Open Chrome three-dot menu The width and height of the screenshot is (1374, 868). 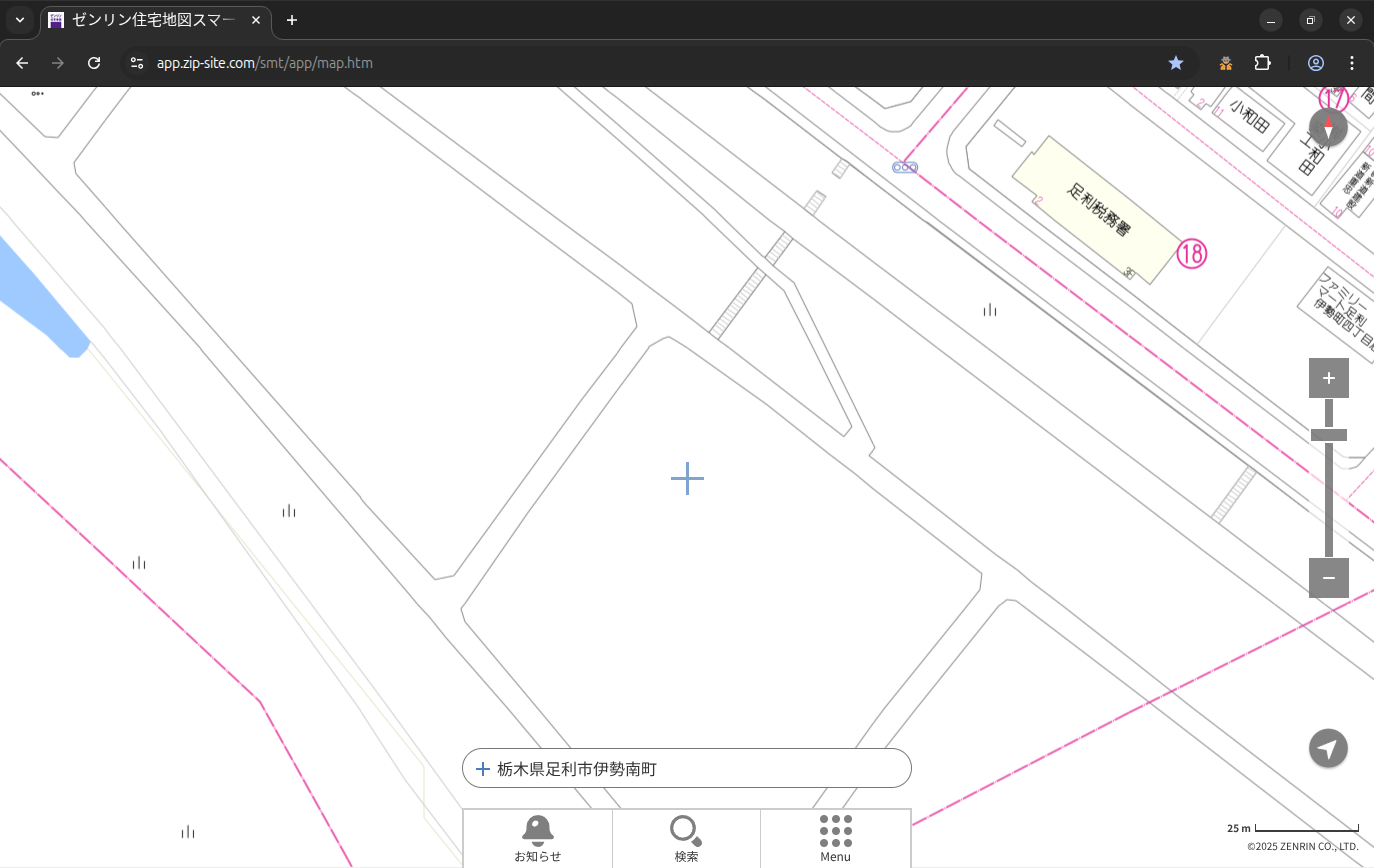(1352, 63)
